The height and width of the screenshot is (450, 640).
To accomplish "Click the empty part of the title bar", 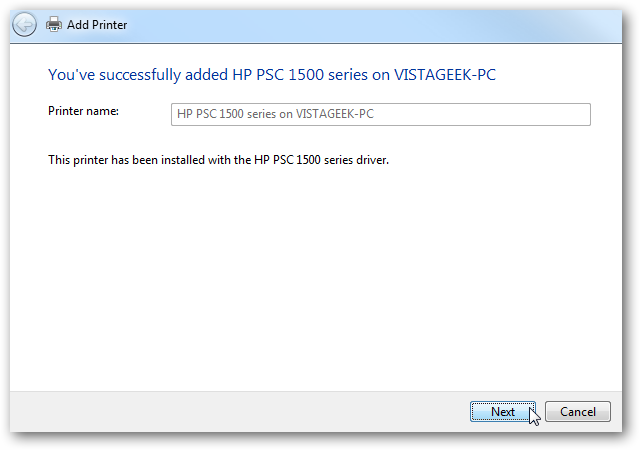I will point(367,25).
